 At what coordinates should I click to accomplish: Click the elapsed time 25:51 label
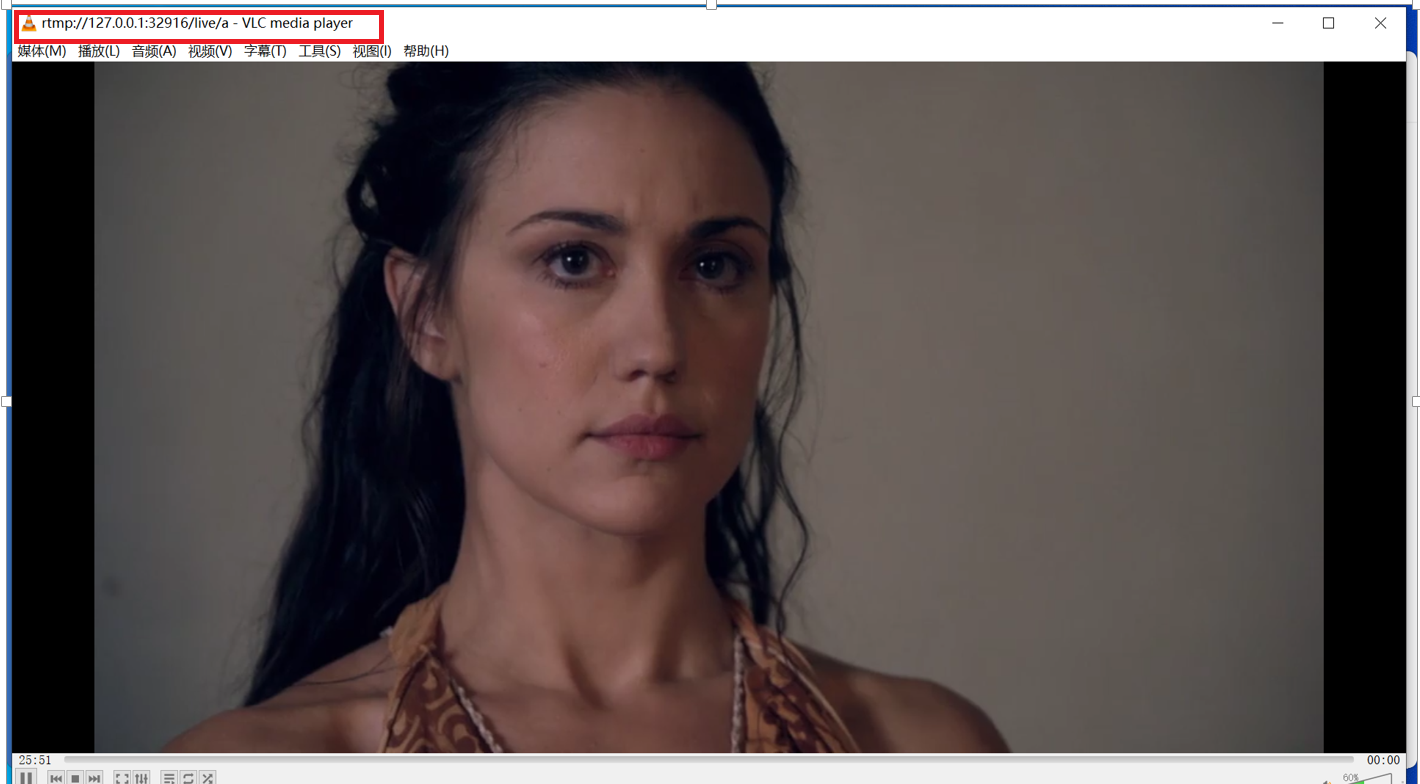[x=35, y=760]
